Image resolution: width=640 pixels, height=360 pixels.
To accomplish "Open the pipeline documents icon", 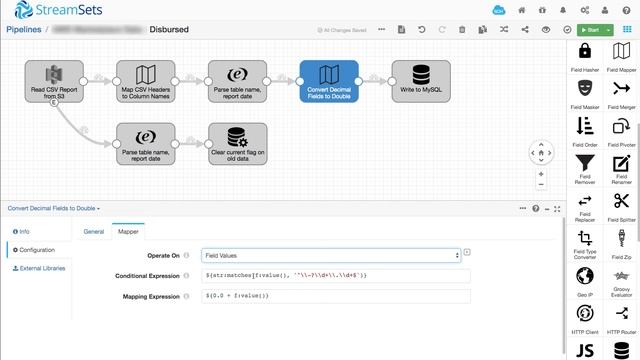I will pos(401,29).
